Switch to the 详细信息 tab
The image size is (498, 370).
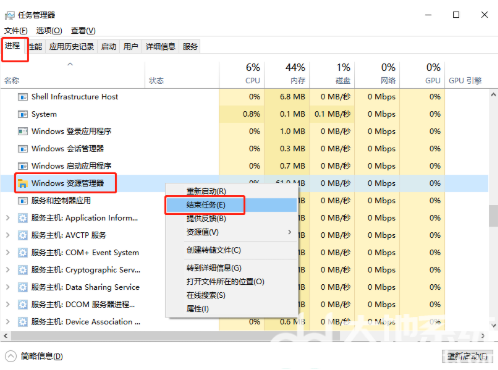160,47
